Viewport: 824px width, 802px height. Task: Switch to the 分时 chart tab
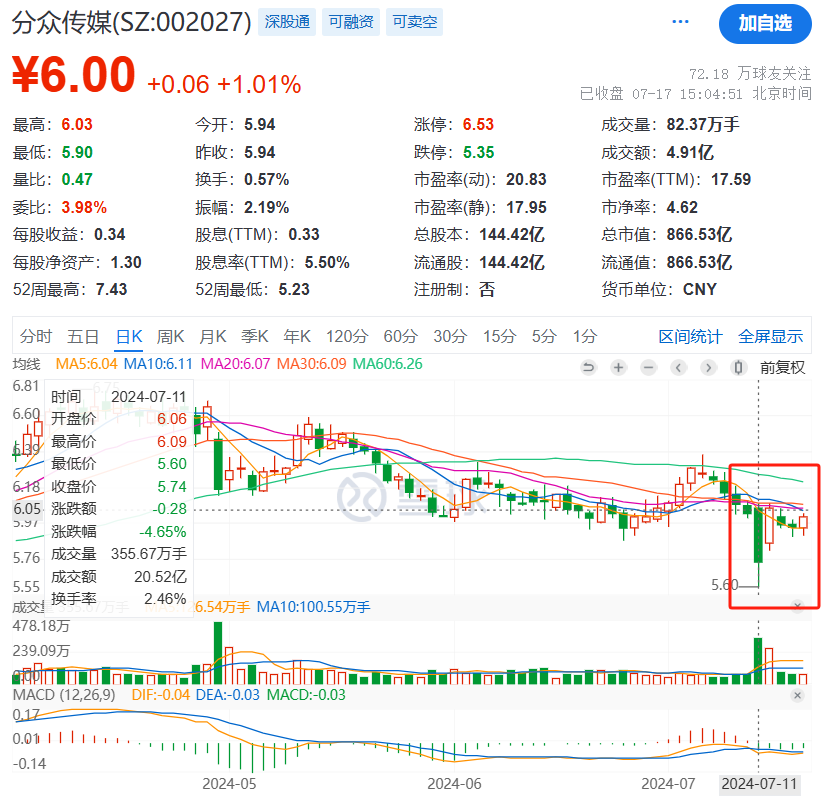click(x=36, y=336)
